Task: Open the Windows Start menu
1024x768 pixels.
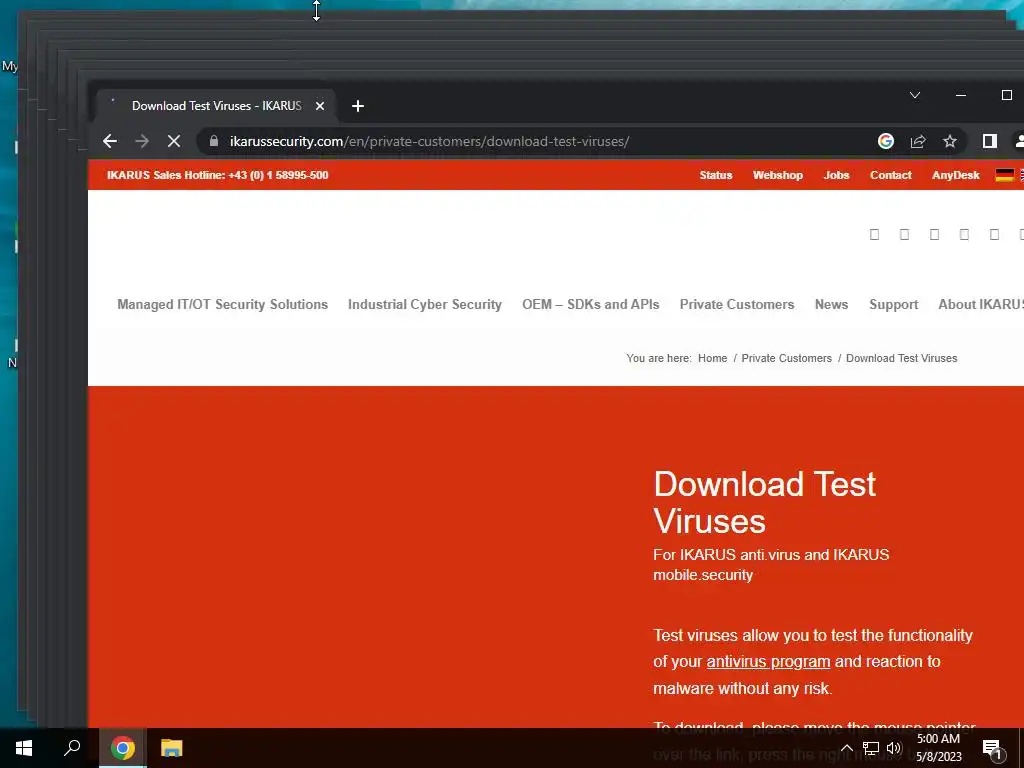Action: [x=24, y=748]
